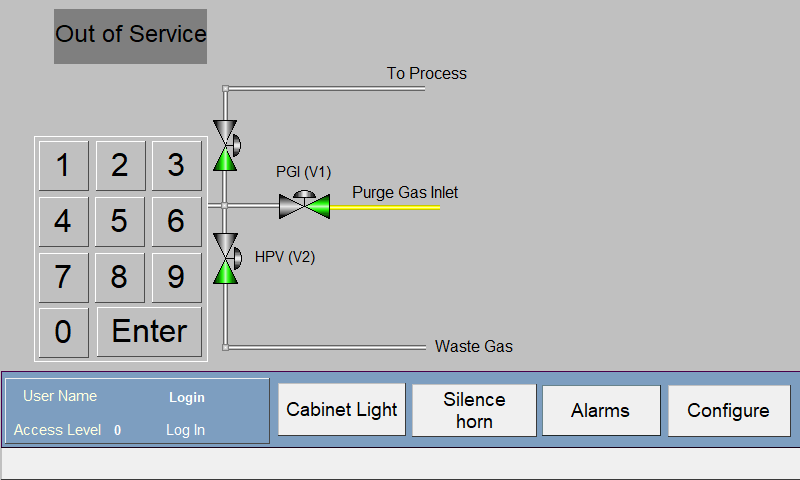Image resolution: width=800 pixels, height=480 pixels.
Task: Open the Alarms screen
Action: 601,410
